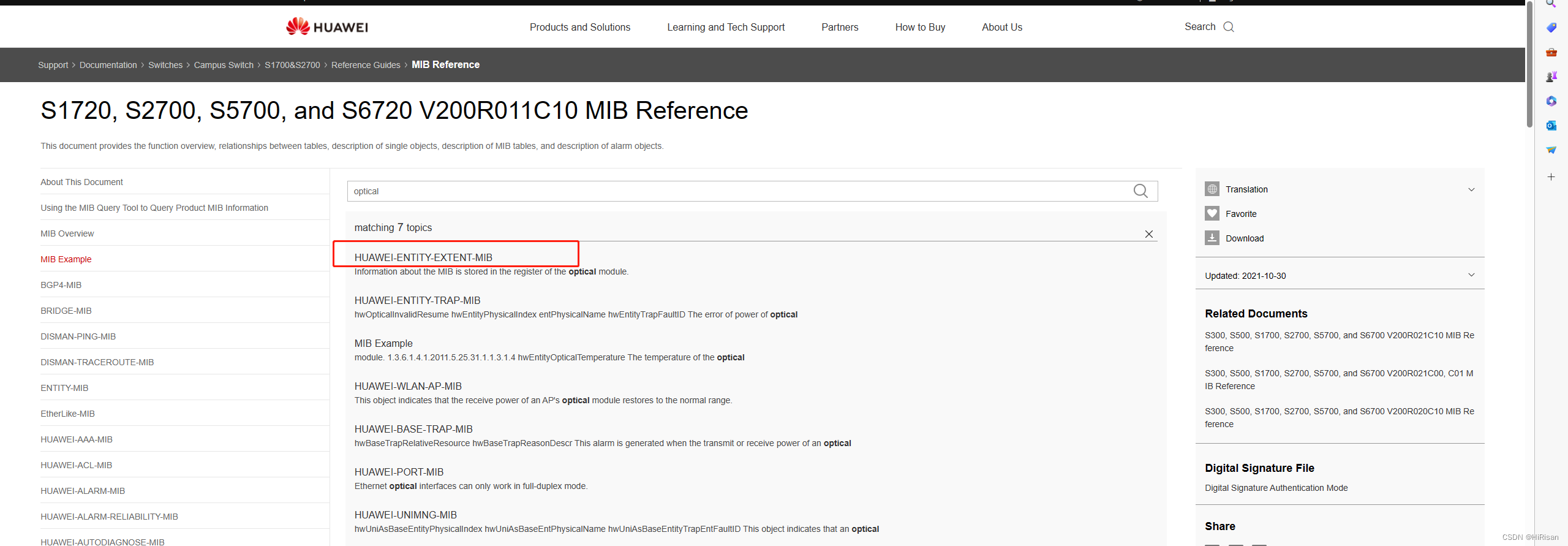Go to Support breadcrumb
1568x546 pixels.
[x=53, y=65]
